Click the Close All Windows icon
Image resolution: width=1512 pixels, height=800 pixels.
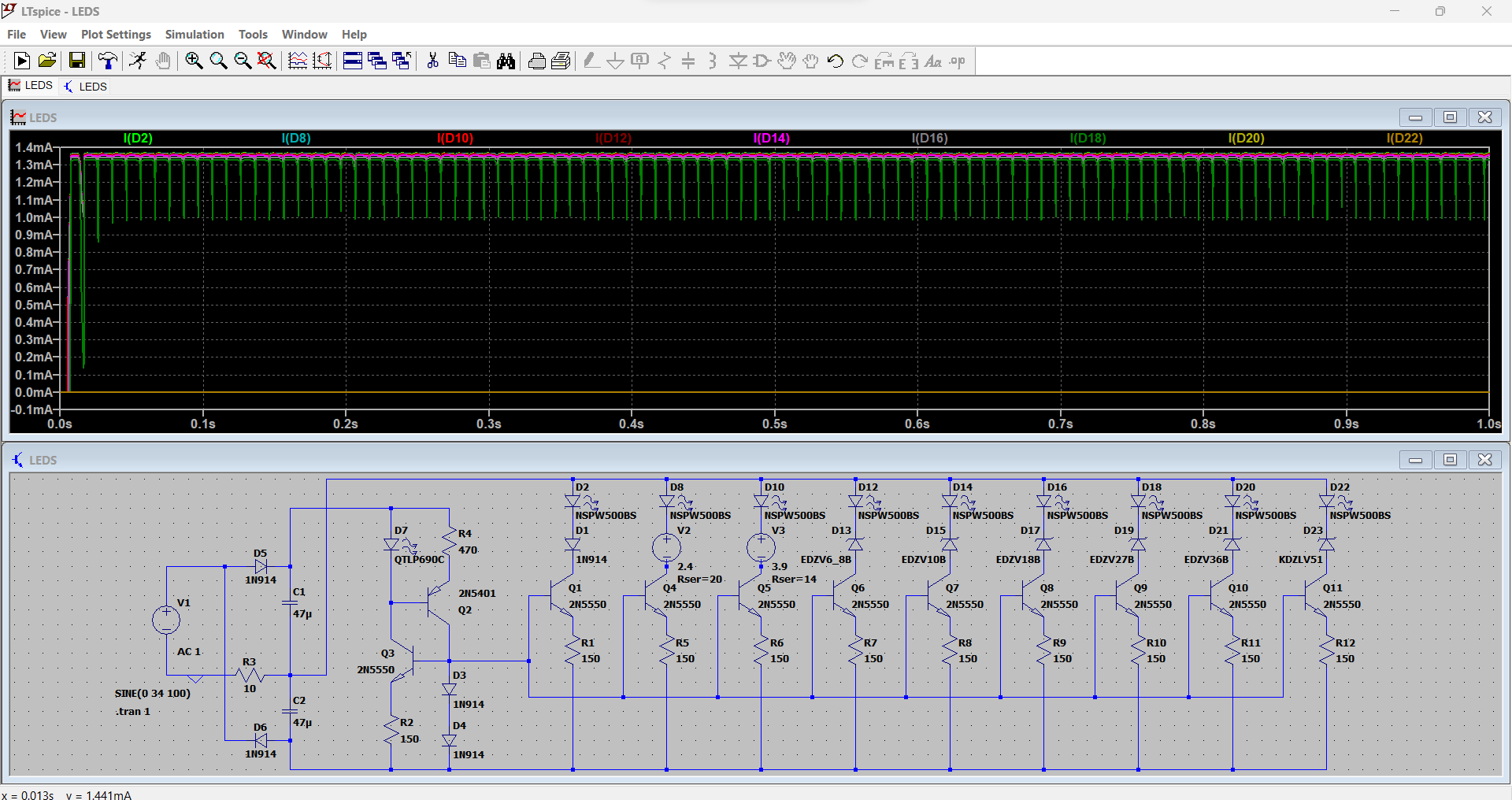click(x=402, y=61)
